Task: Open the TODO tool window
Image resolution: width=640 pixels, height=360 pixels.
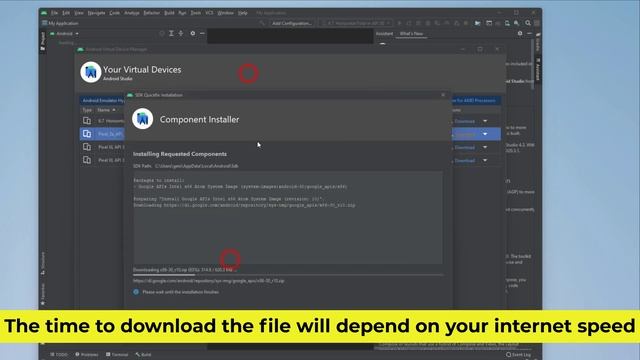Action: click(59, 354)
